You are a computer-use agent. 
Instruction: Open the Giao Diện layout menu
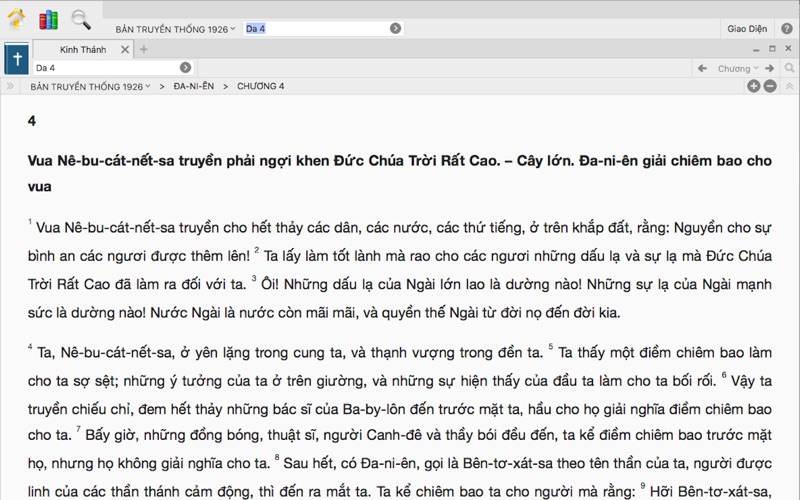tap(747, 29)
